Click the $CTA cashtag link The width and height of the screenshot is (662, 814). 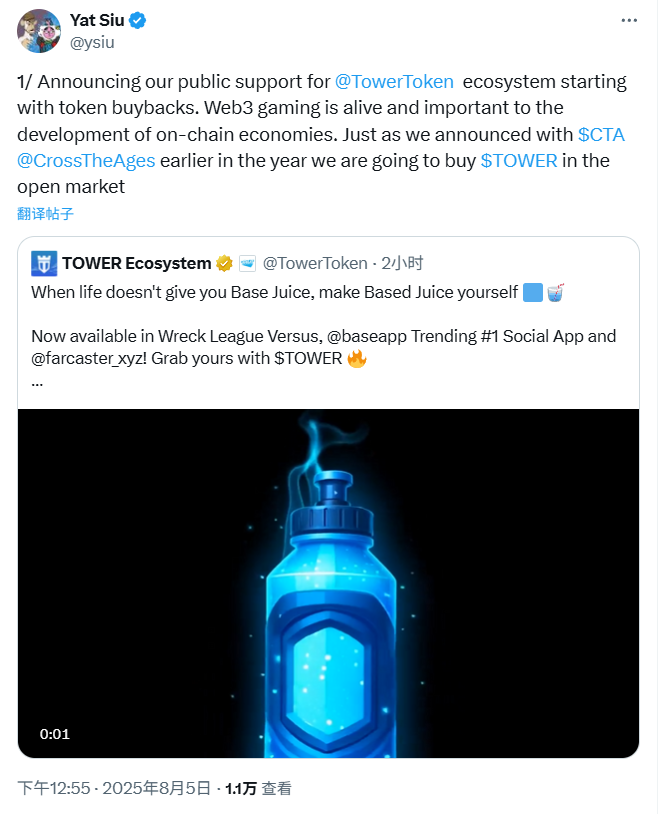point(601,134)
